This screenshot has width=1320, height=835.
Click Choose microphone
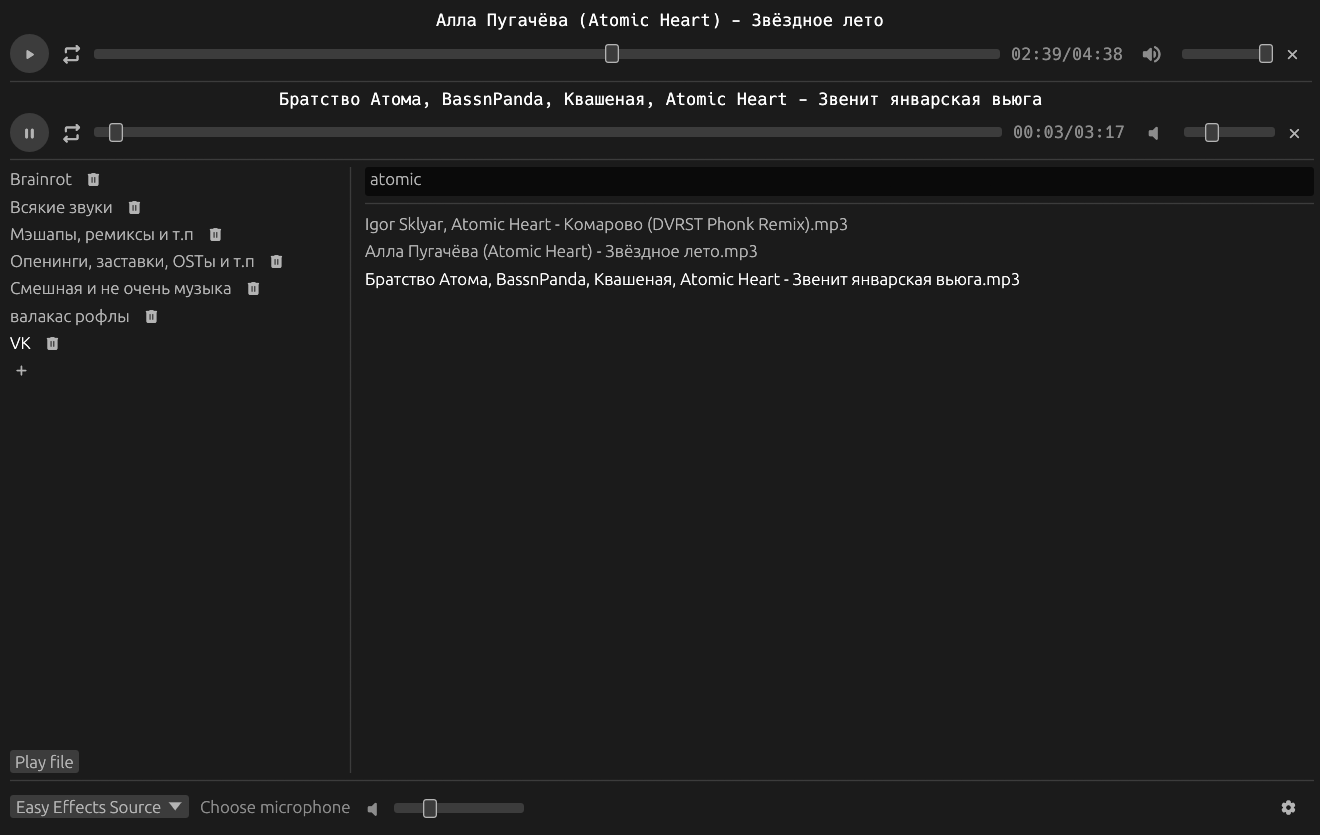click(x=275, y=807)
